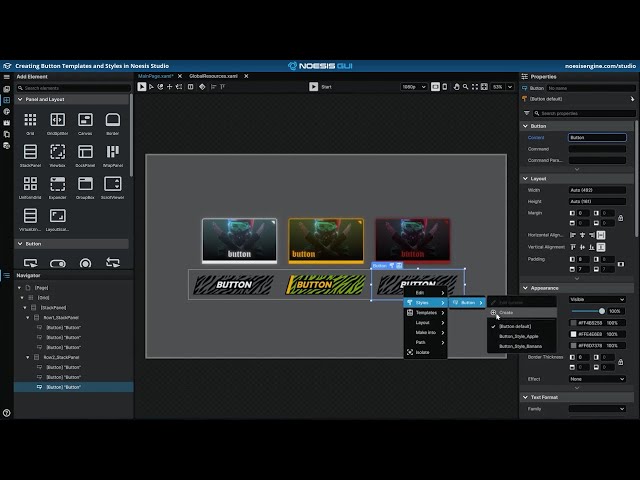Toggle the Border Thickness lock icon
The height and width of the screenshot is (480, 640).
(620, 362)
